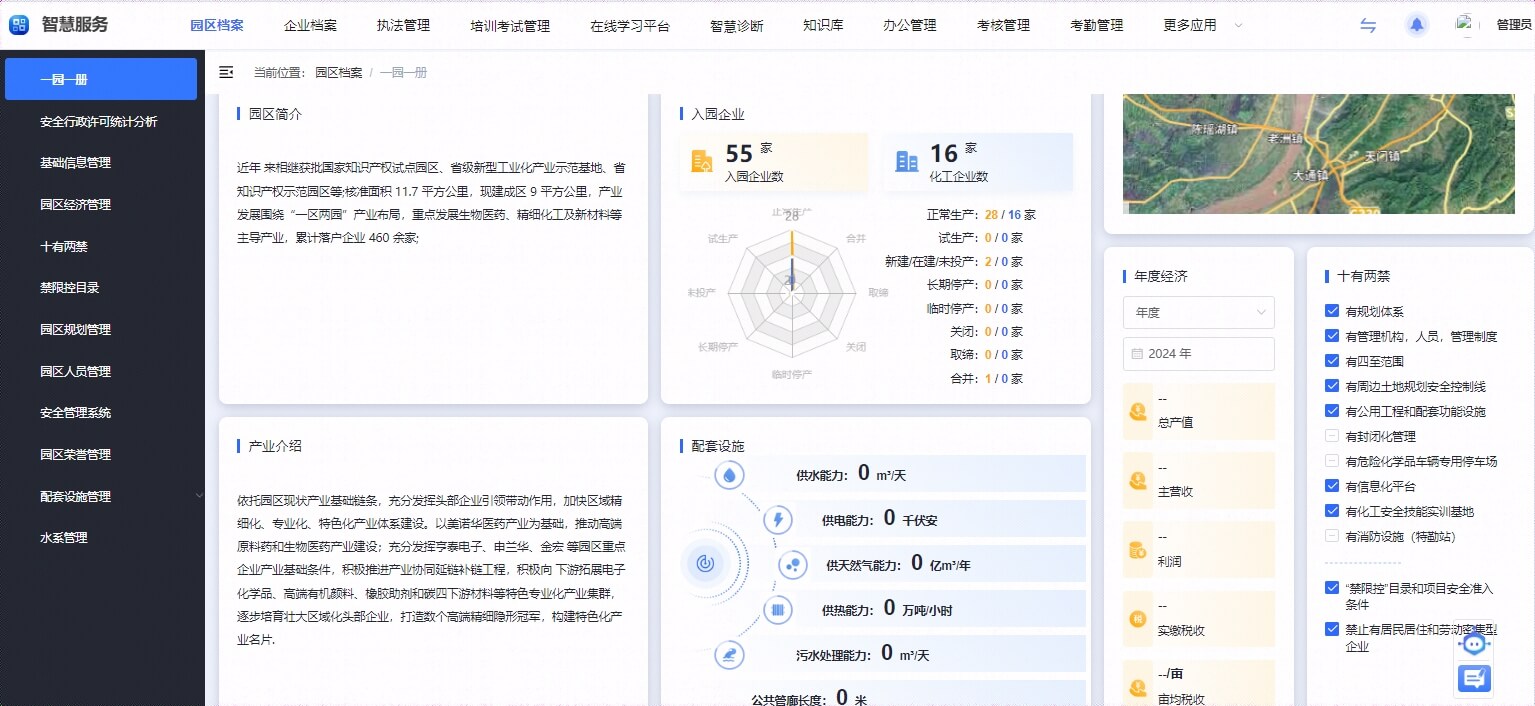Click the 供电能力 lightning icon
Viewport: 1535px width, 706px height.
tap(777, 520)
